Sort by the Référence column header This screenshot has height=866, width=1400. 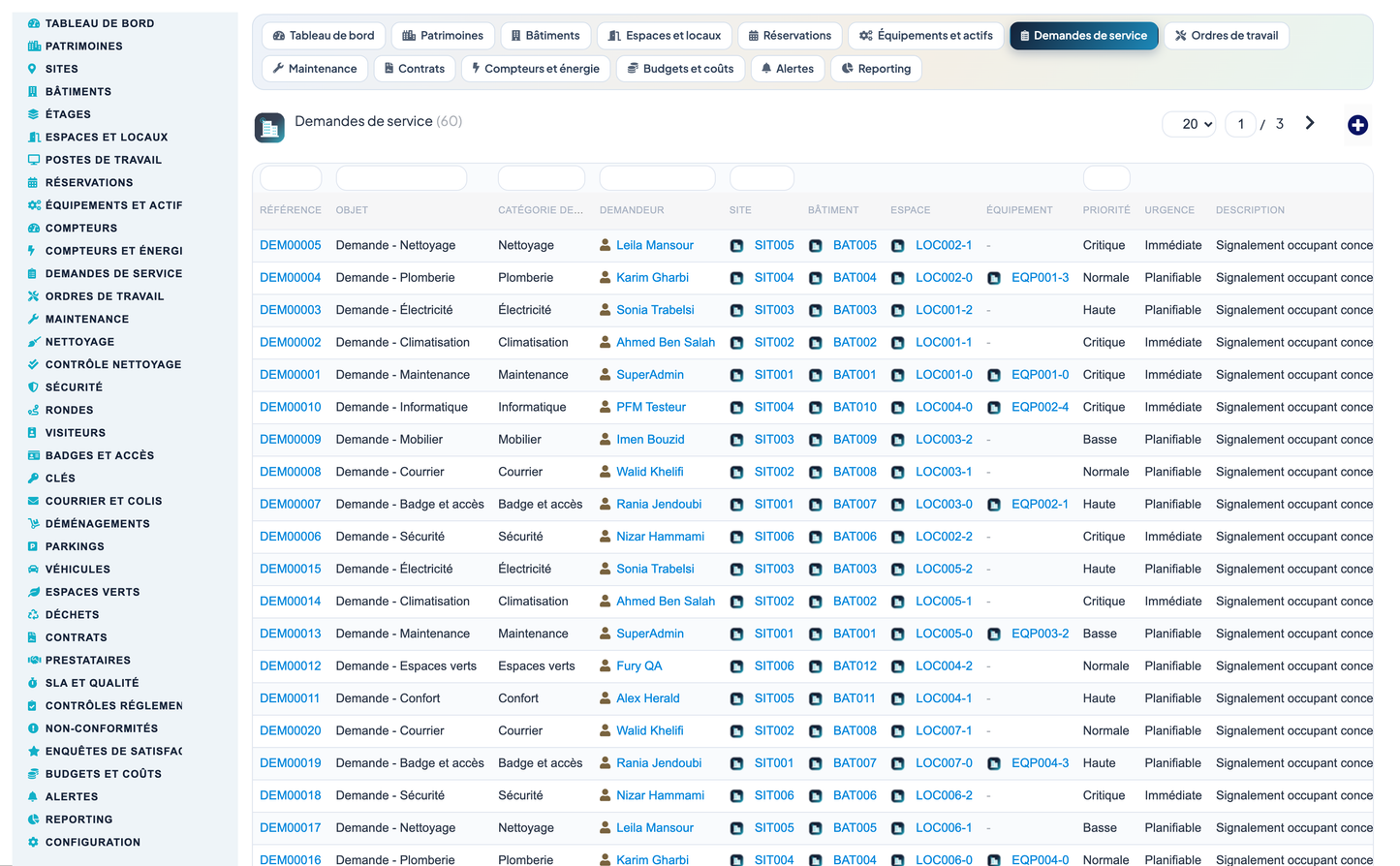pyautogui.click(x=290, y=210)
